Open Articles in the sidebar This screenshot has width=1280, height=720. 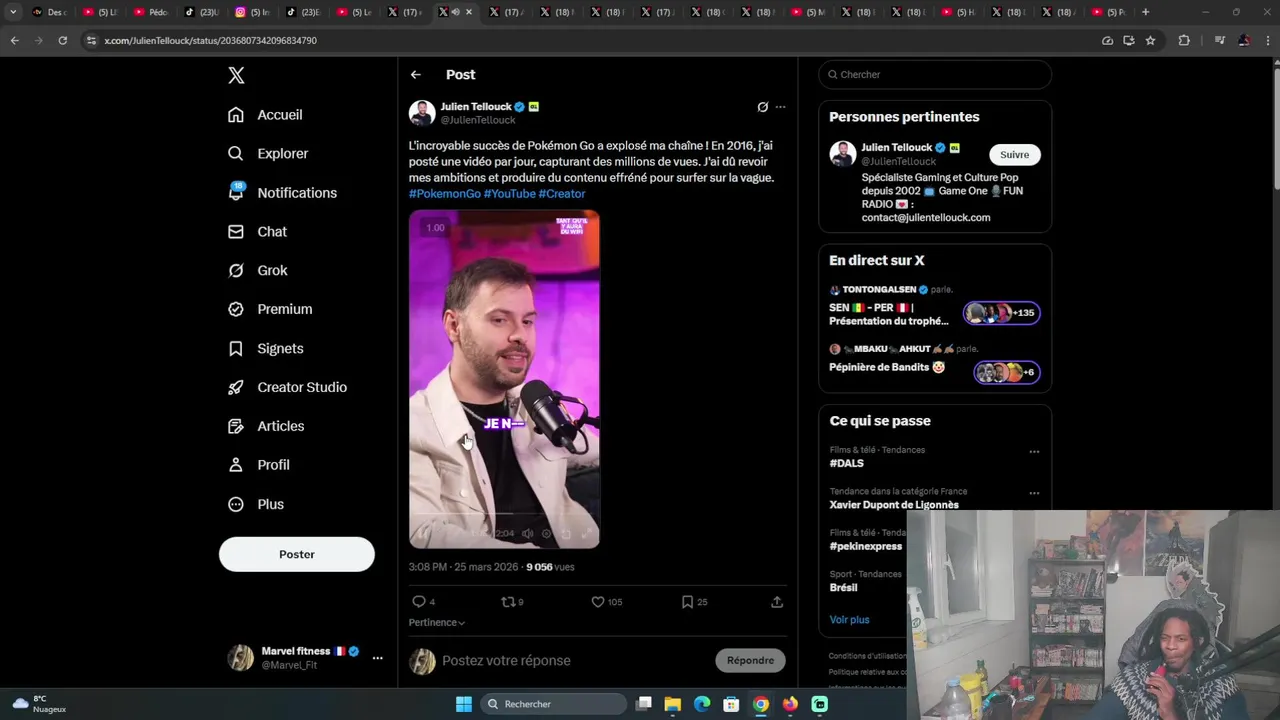pos(266,426)
